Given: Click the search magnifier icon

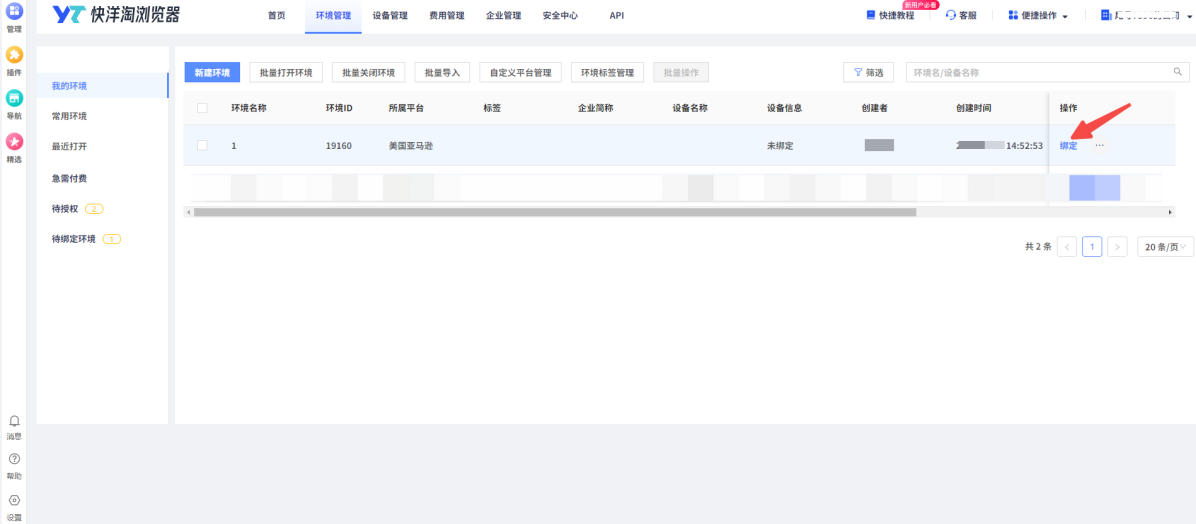Looking at the screenshot, I should [x=1177, y=72].
